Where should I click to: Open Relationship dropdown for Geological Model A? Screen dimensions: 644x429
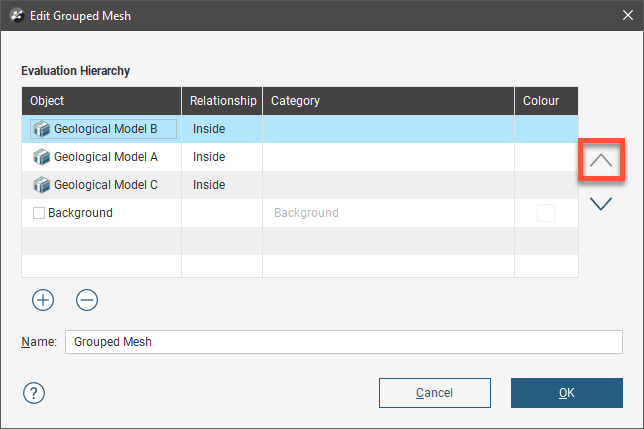click(220, 157)
